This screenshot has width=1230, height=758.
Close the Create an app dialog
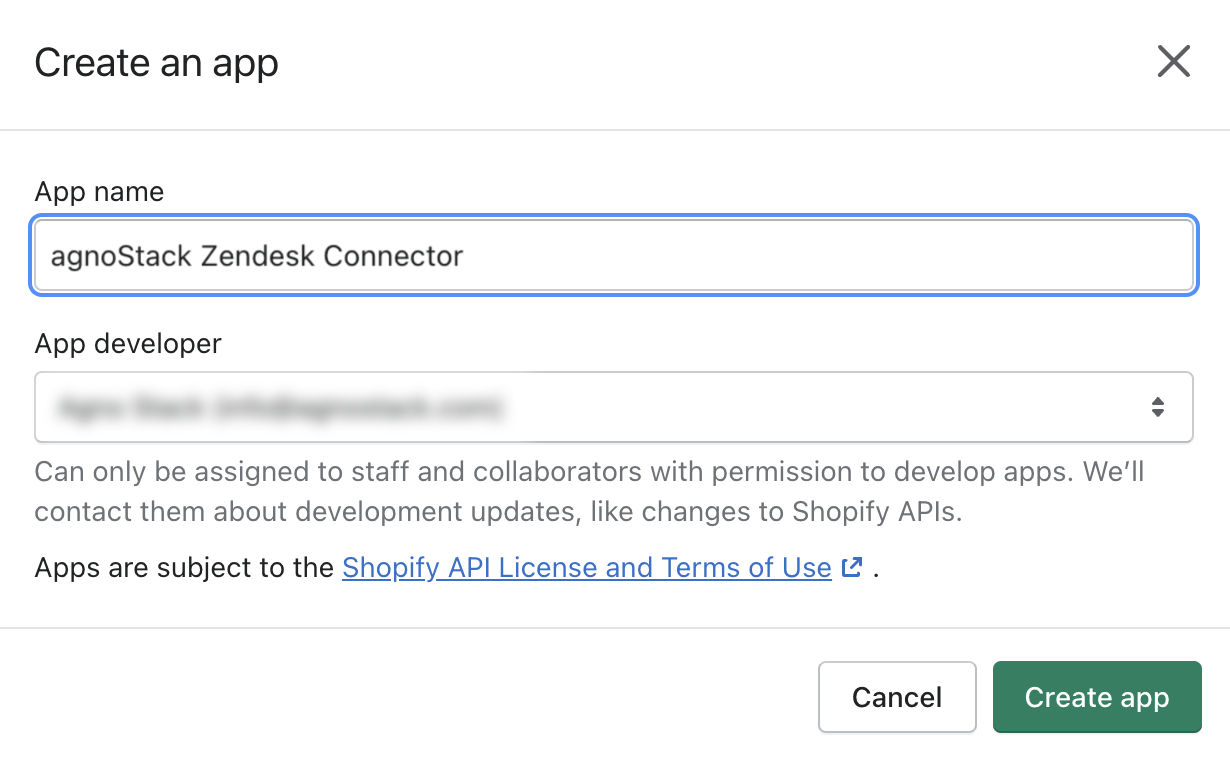click(1173, 62)
